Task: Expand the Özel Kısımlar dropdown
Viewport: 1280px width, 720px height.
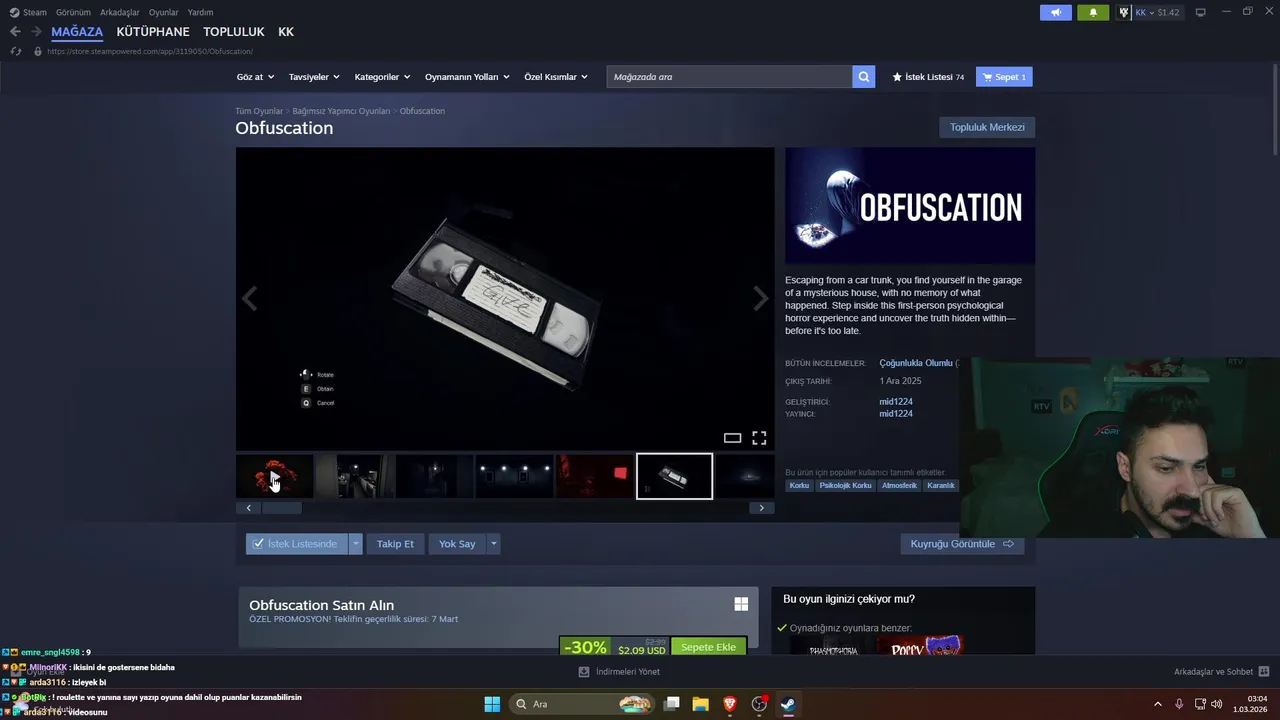Action: pos(556,77)
